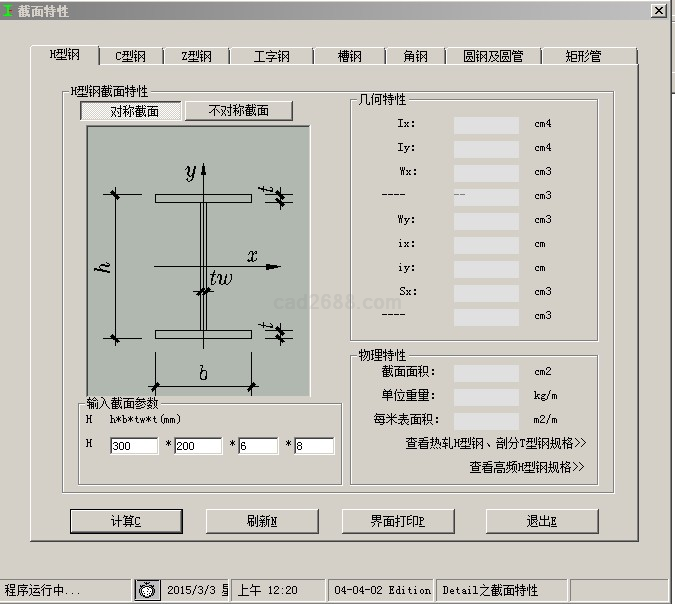Click the height field containing 300

tap(134, 446)
